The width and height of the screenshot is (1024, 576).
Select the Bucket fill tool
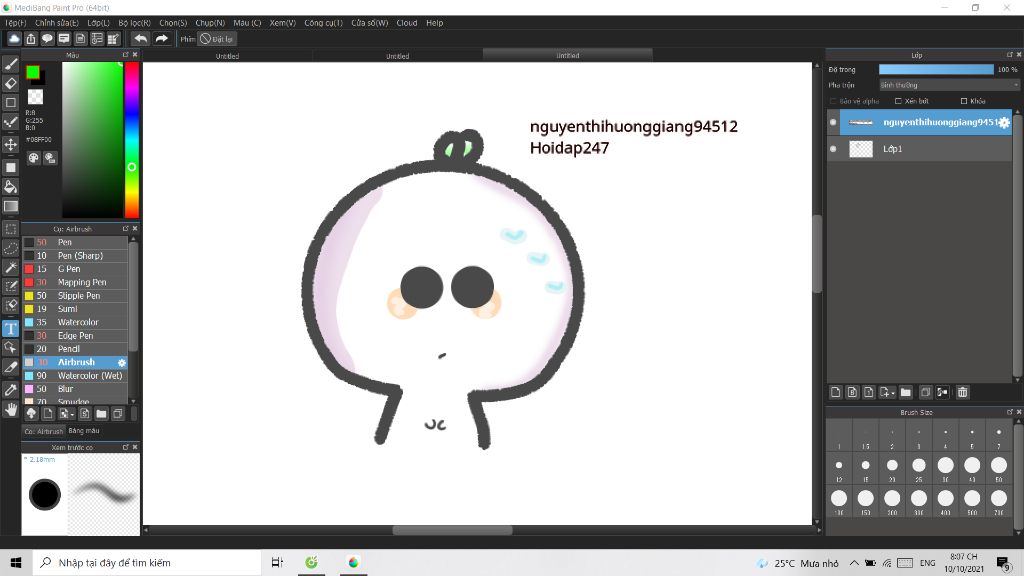point(10,187)
